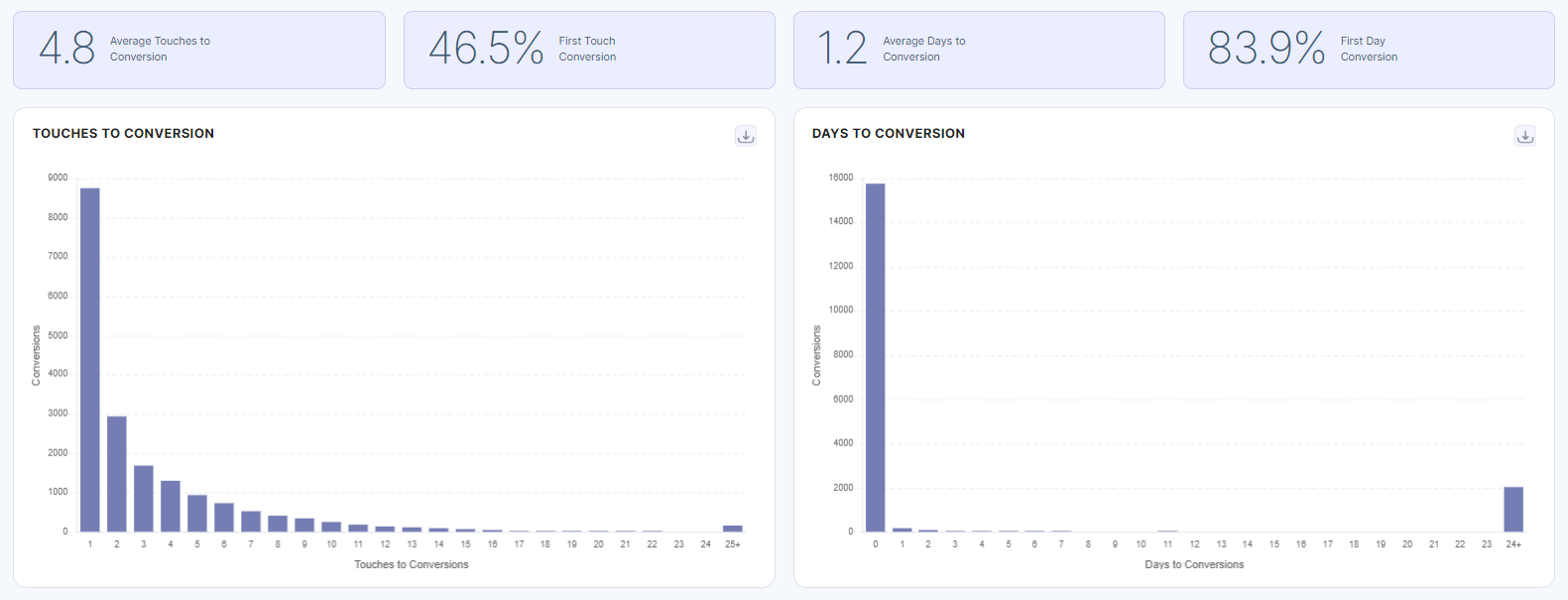The image size is (1568, 600).
Task: Select the 25+ touches bar
Action: (x=733, y=529)
